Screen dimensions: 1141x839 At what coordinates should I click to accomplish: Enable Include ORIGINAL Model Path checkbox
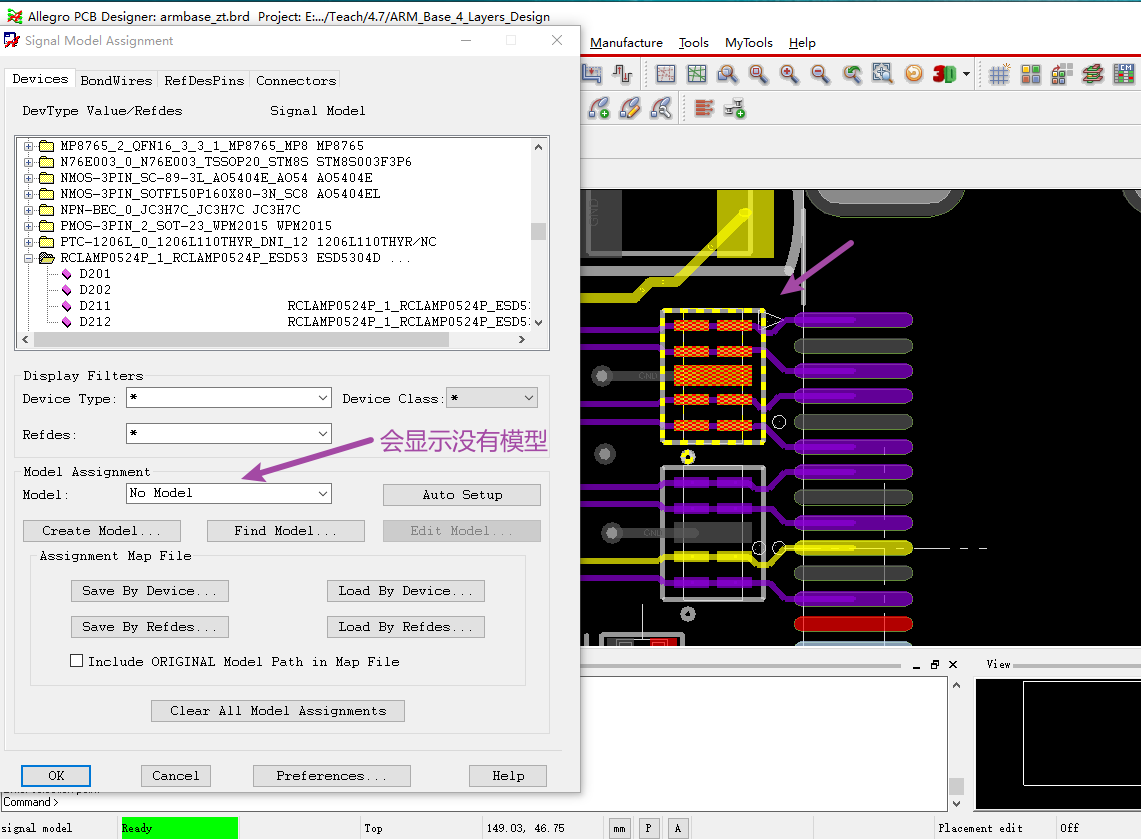tap(76, 661)
